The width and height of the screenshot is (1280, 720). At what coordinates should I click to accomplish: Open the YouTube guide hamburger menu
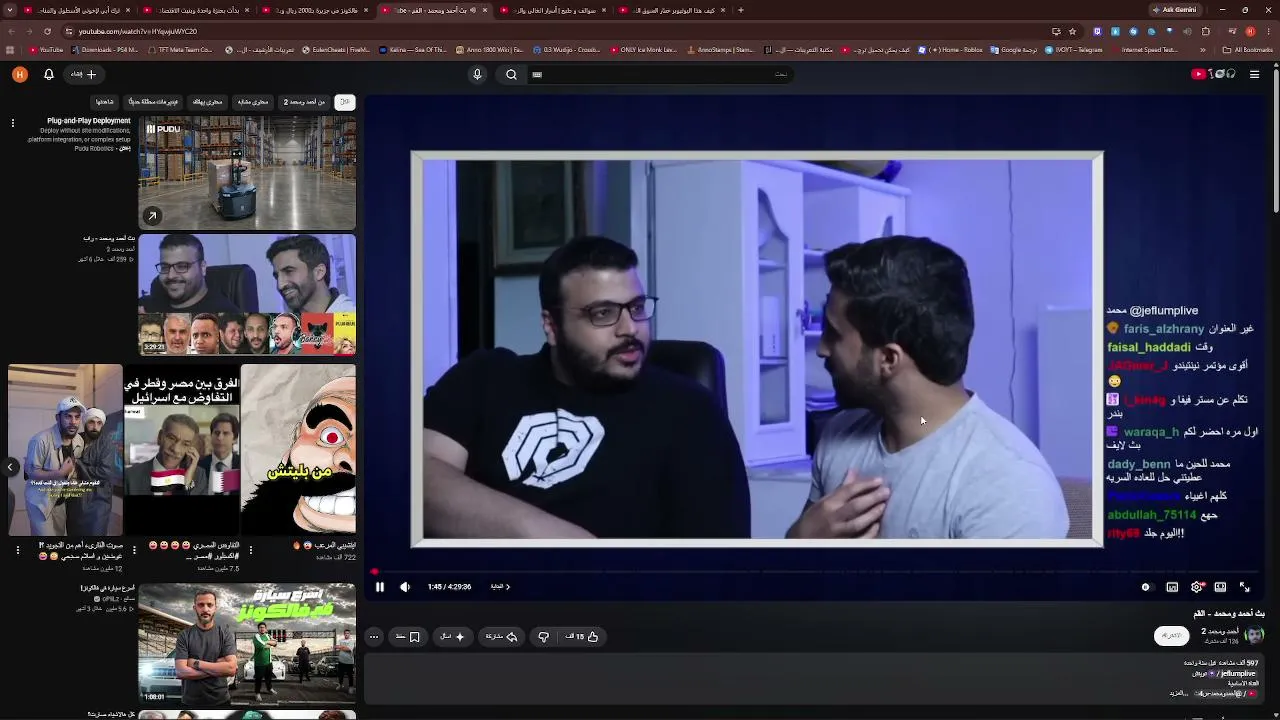[1254, 74]
